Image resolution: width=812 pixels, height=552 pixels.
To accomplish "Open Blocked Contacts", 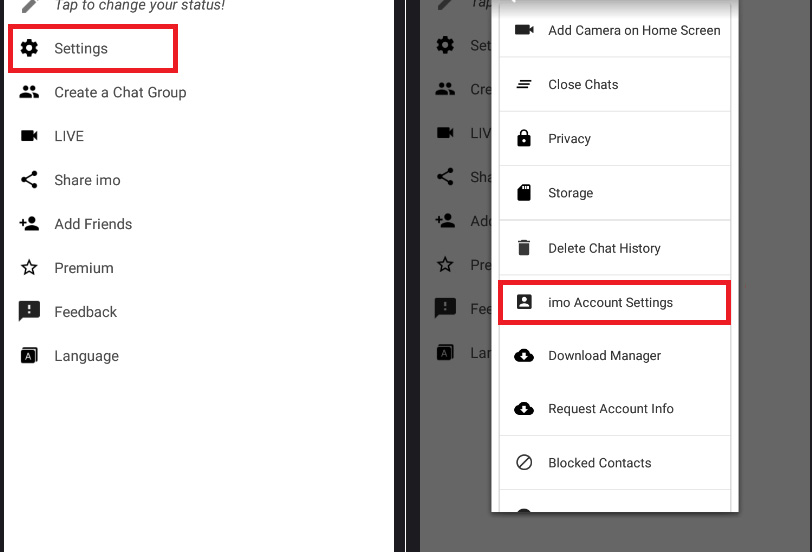I will tap(615, 463).
